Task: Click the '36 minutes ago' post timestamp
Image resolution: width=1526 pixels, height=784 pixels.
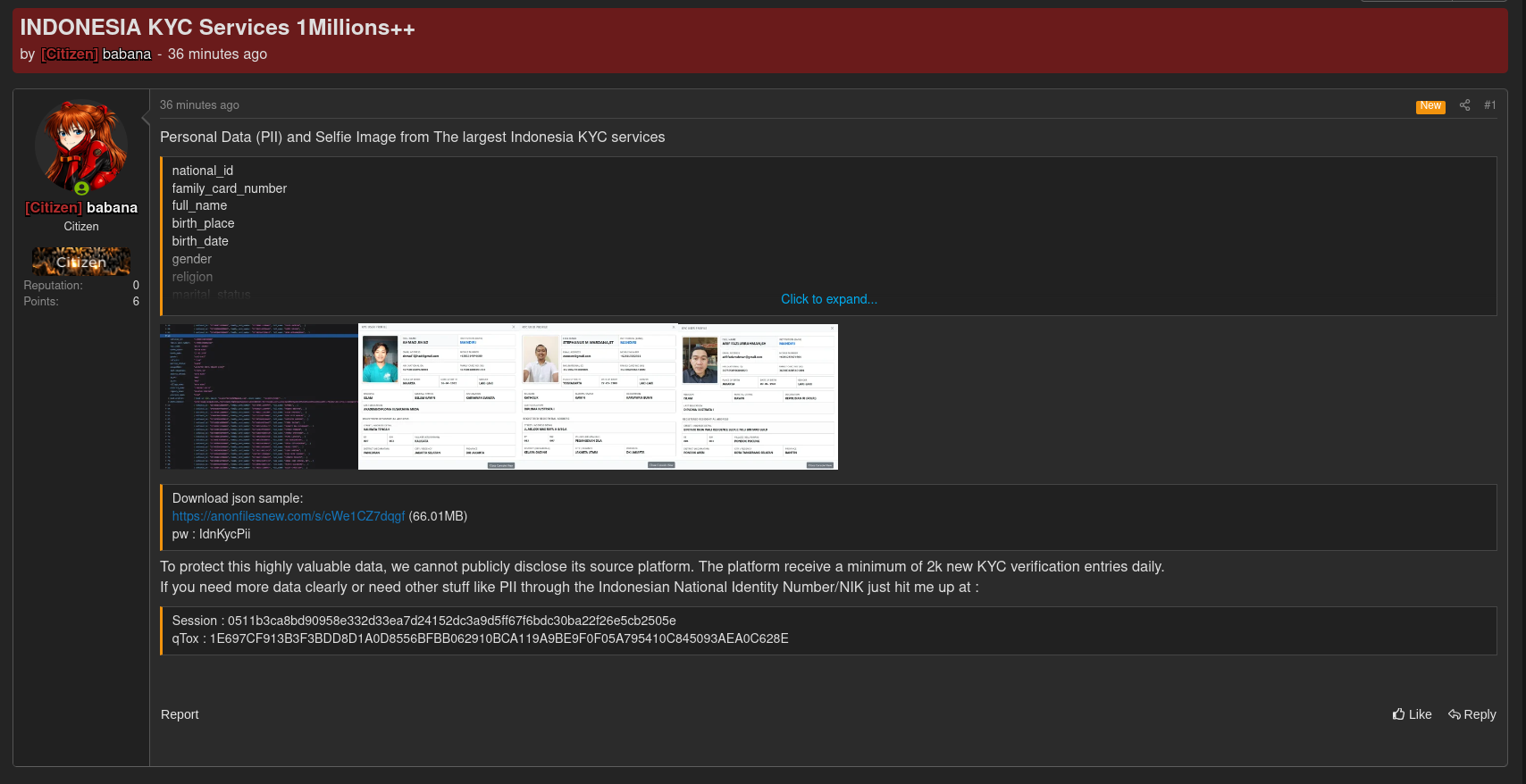Action: tap(199, 105)
